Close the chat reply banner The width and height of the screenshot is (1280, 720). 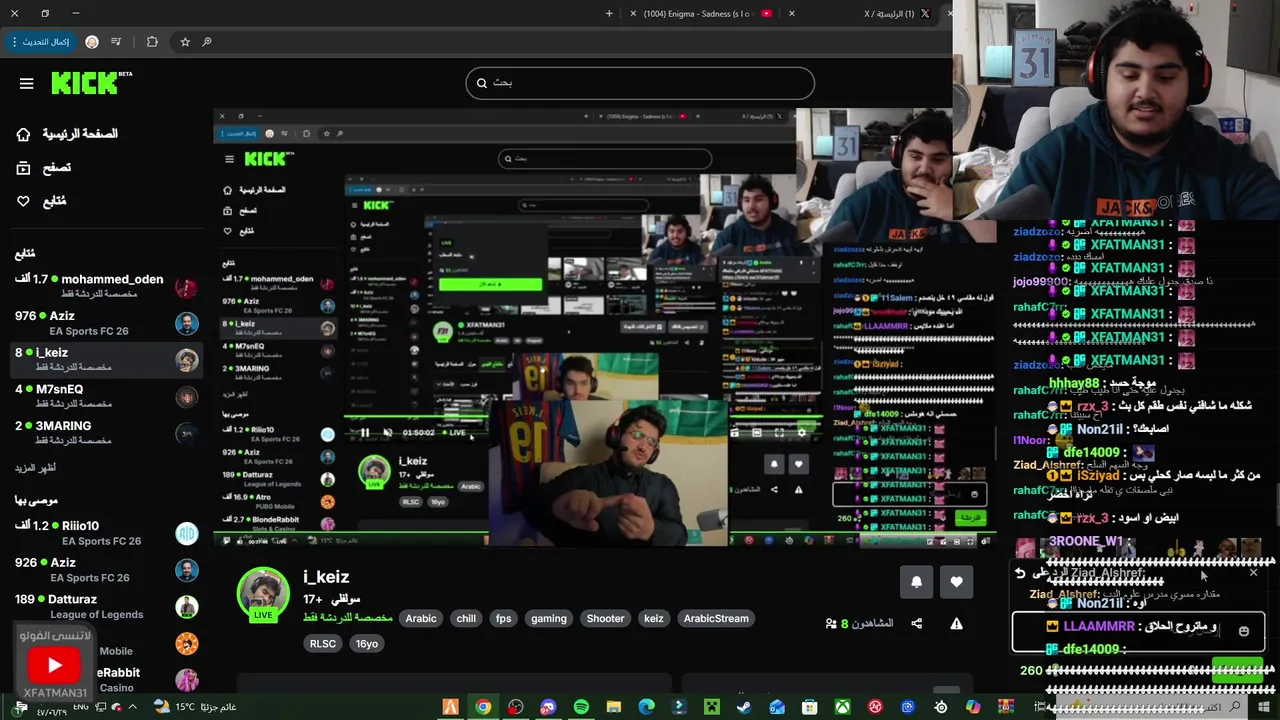pyautogui.click(x=1253, y=573)
